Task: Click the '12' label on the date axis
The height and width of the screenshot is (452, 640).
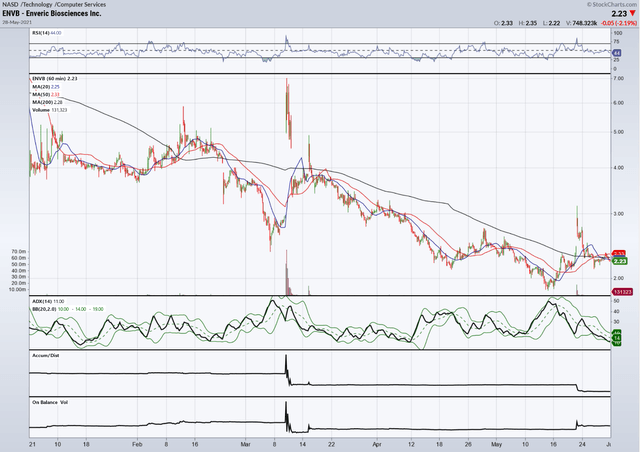Action: click(411, 444)
